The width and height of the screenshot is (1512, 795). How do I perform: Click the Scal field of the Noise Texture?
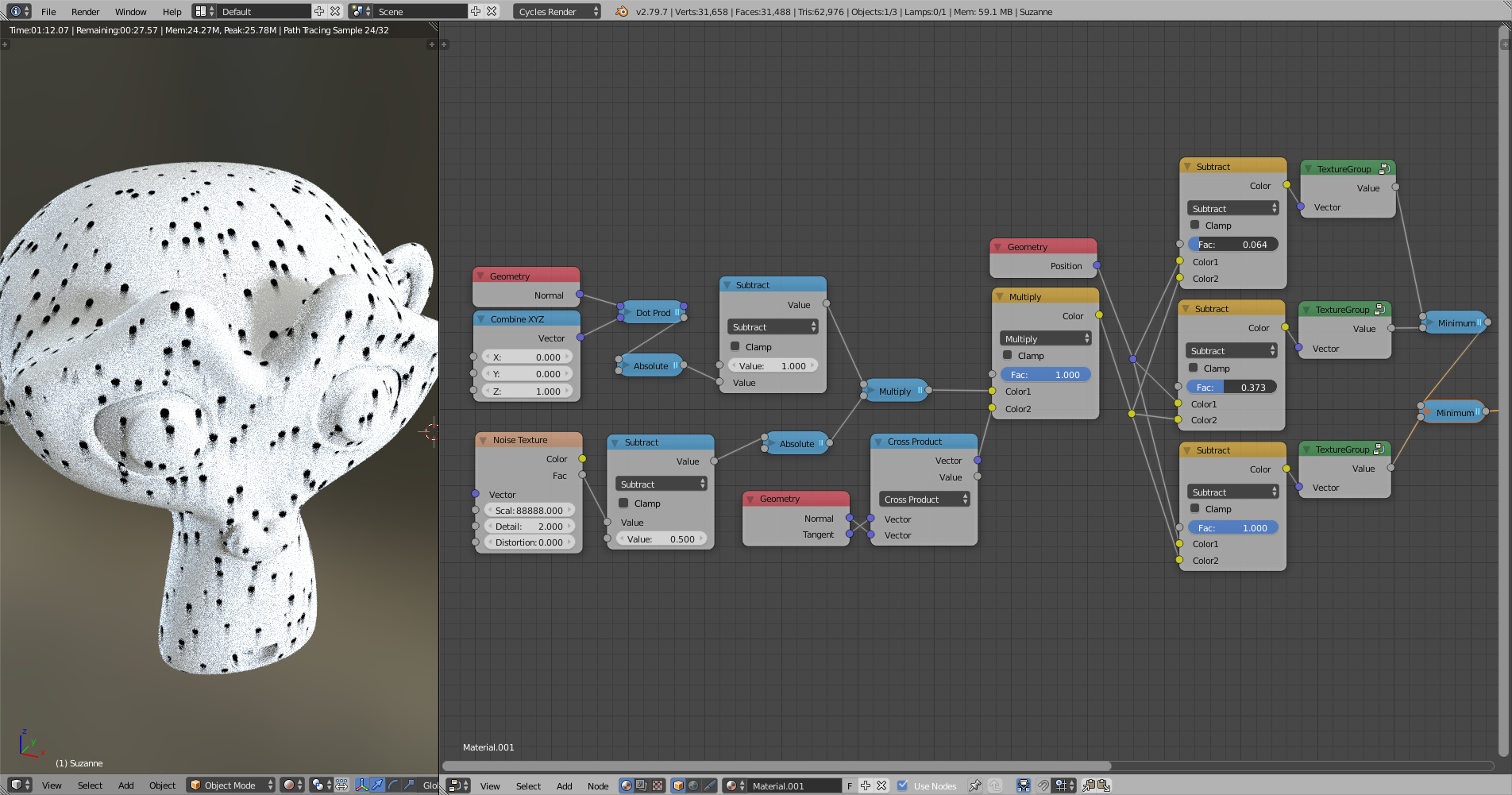[529, 510]
